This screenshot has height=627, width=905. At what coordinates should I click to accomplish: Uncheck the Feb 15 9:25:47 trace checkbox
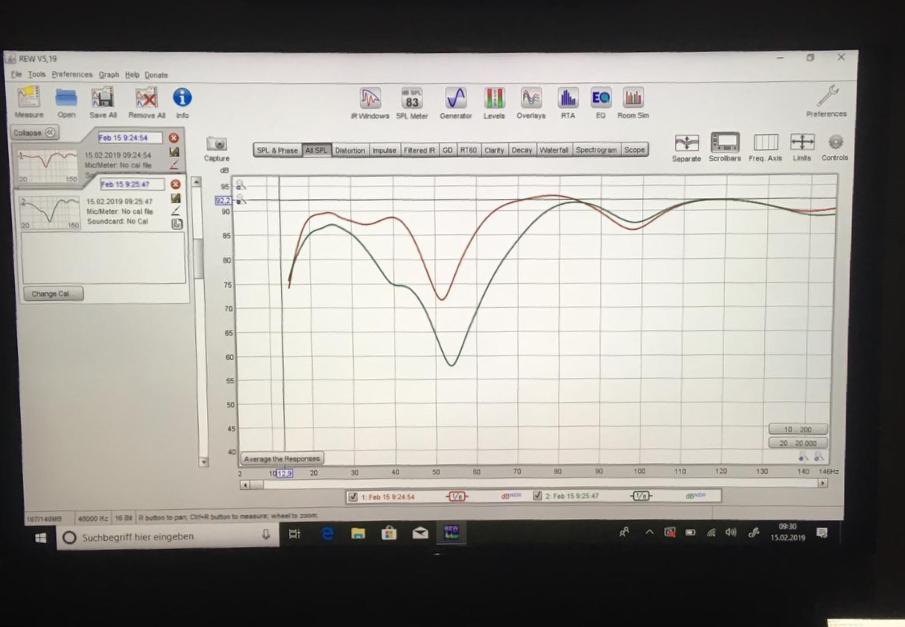538,496
